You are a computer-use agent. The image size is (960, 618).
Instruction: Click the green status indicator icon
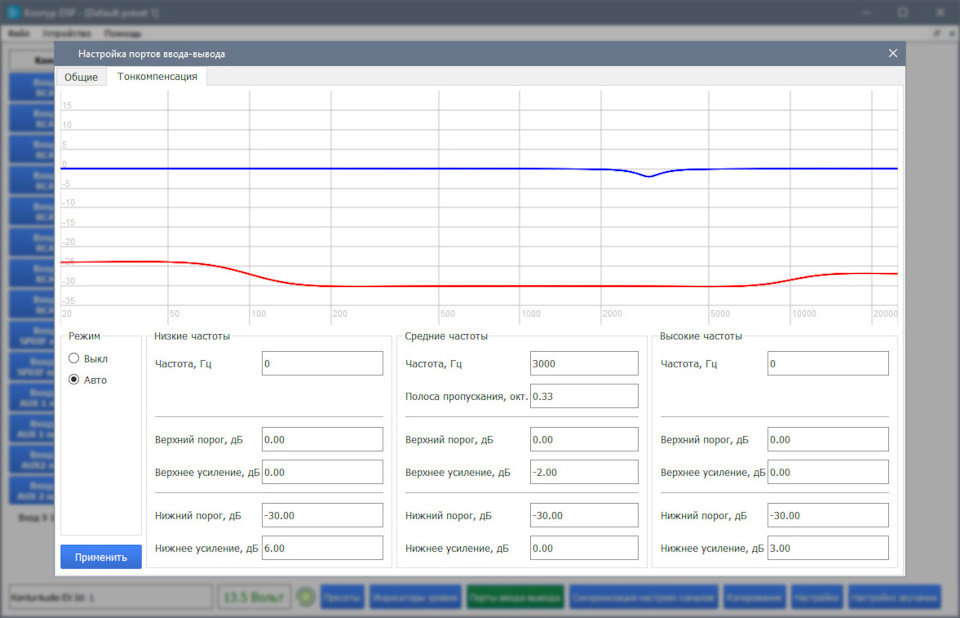306,597
